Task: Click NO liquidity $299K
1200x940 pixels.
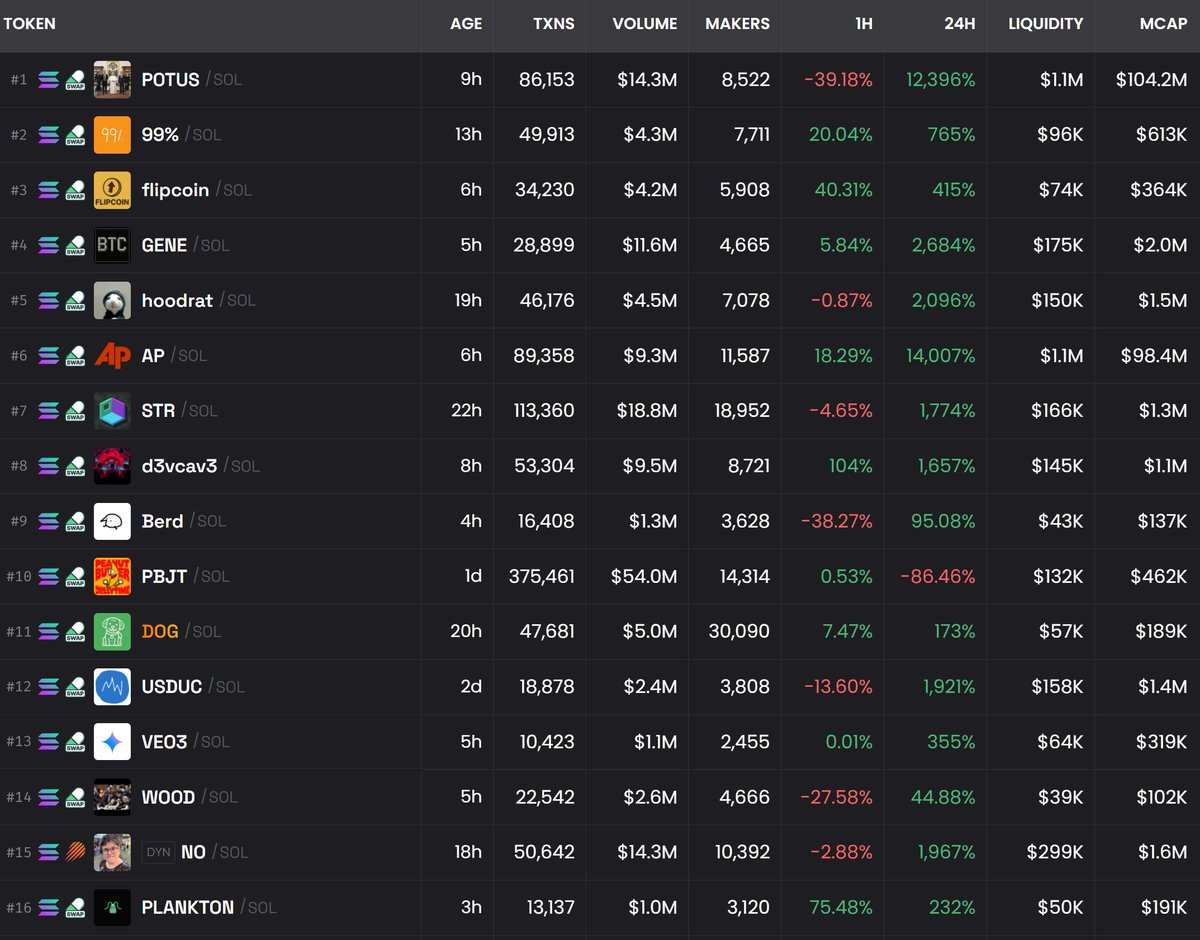Action: click(x=1055, y=853)
